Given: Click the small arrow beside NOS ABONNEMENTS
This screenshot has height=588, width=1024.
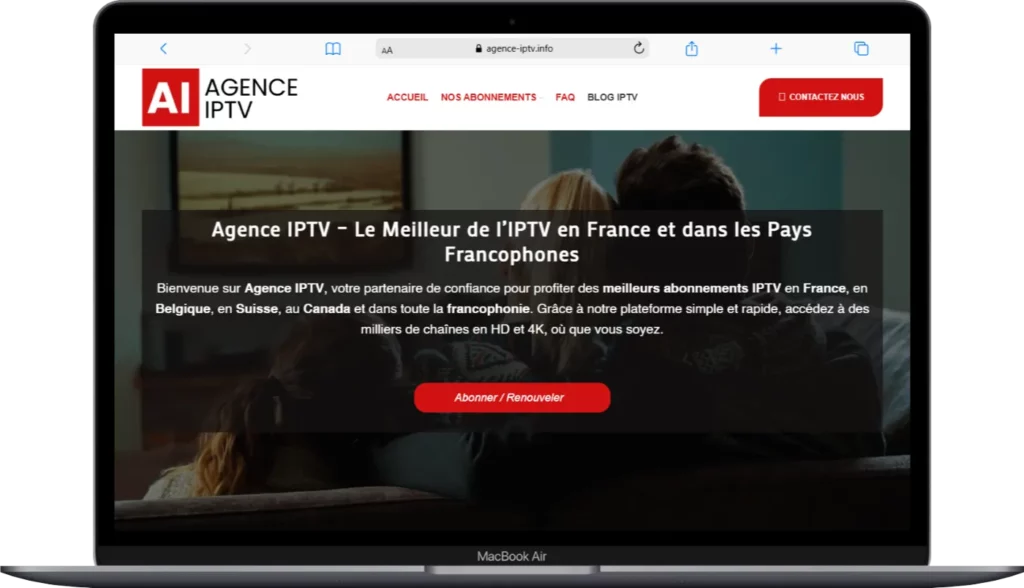Looking at the screenshot, I should [541, 98].
